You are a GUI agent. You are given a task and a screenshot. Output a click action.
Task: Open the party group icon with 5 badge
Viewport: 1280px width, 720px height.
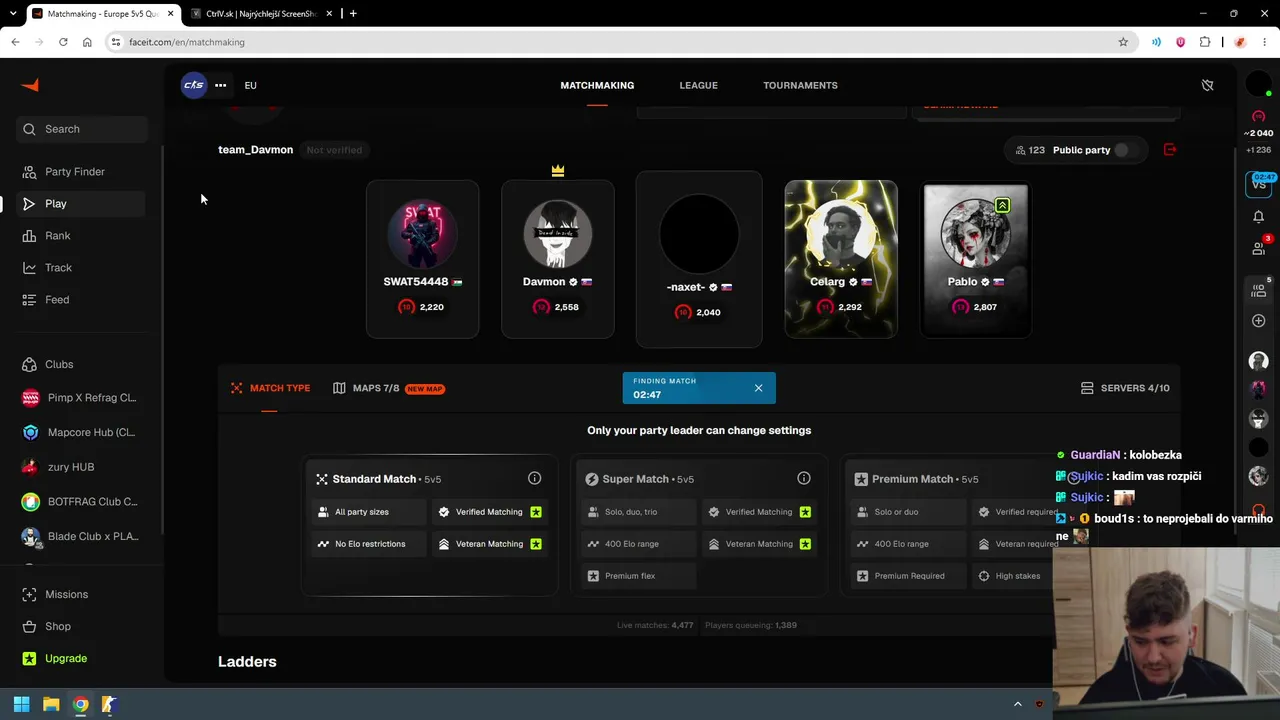pos(1258,290)
